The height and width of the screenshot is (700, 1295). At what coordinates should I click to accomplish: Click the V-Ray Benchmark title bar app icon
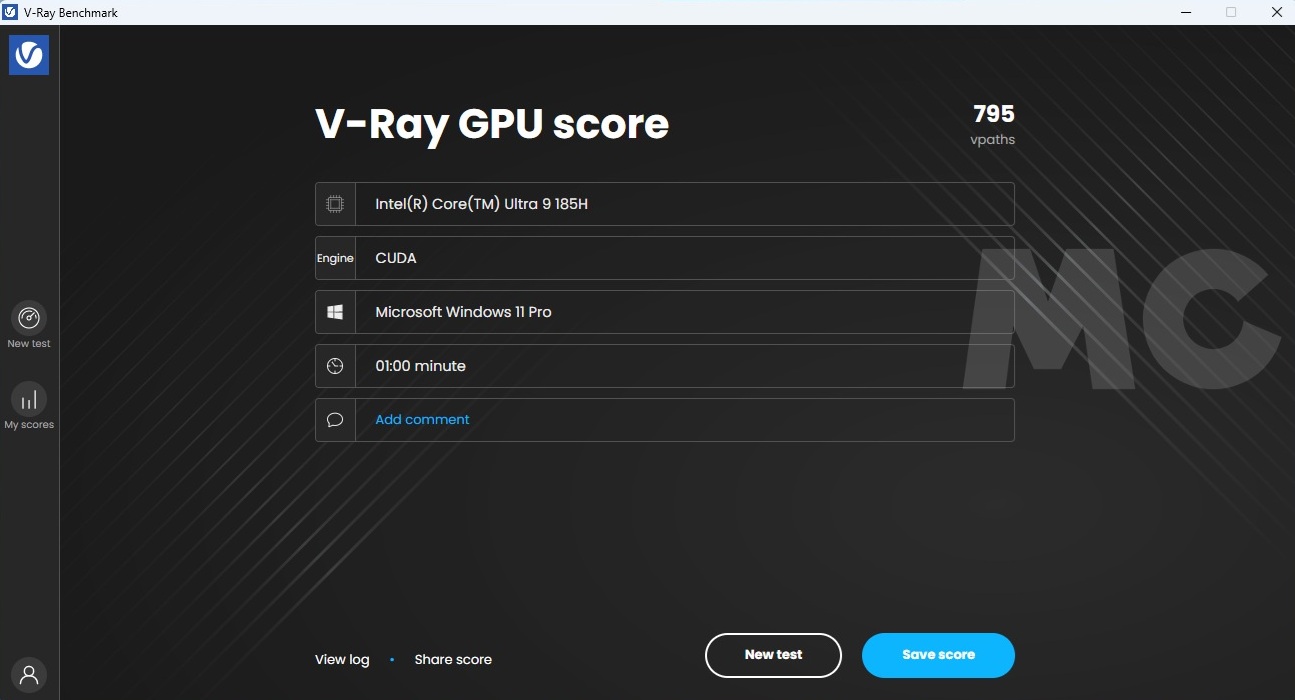10,12
